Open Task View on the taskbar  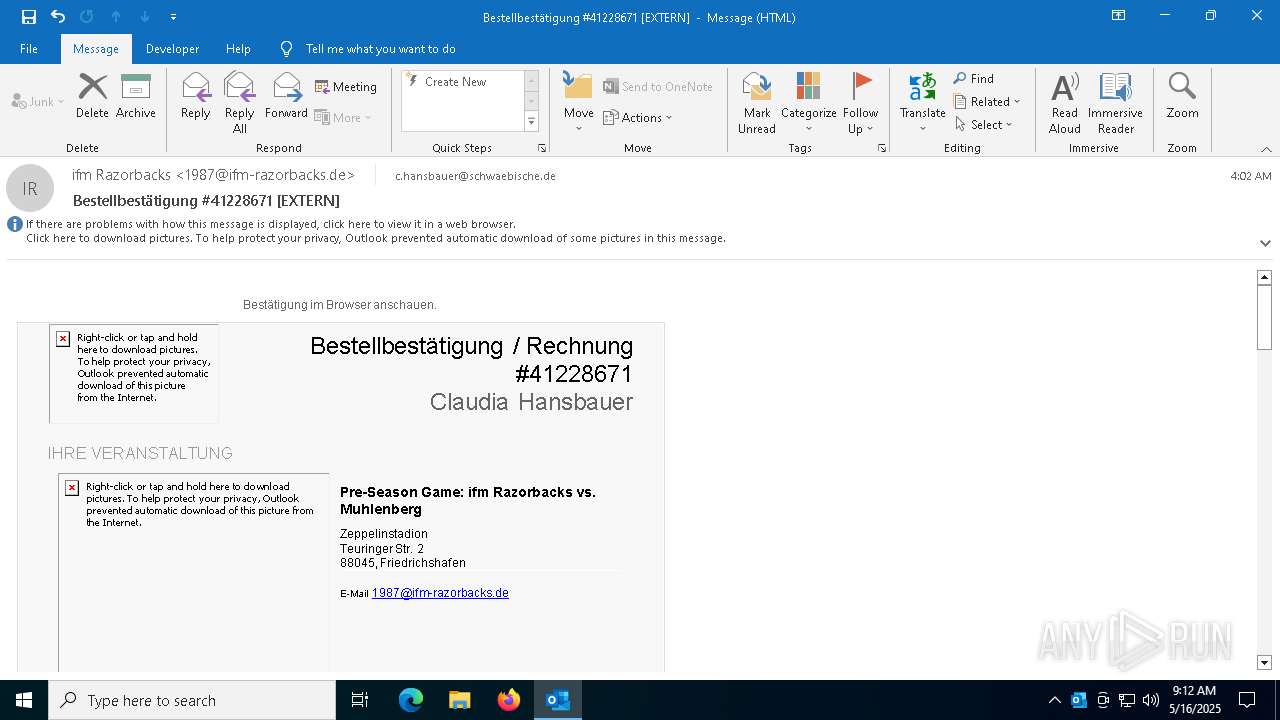(x=360, y=700)
